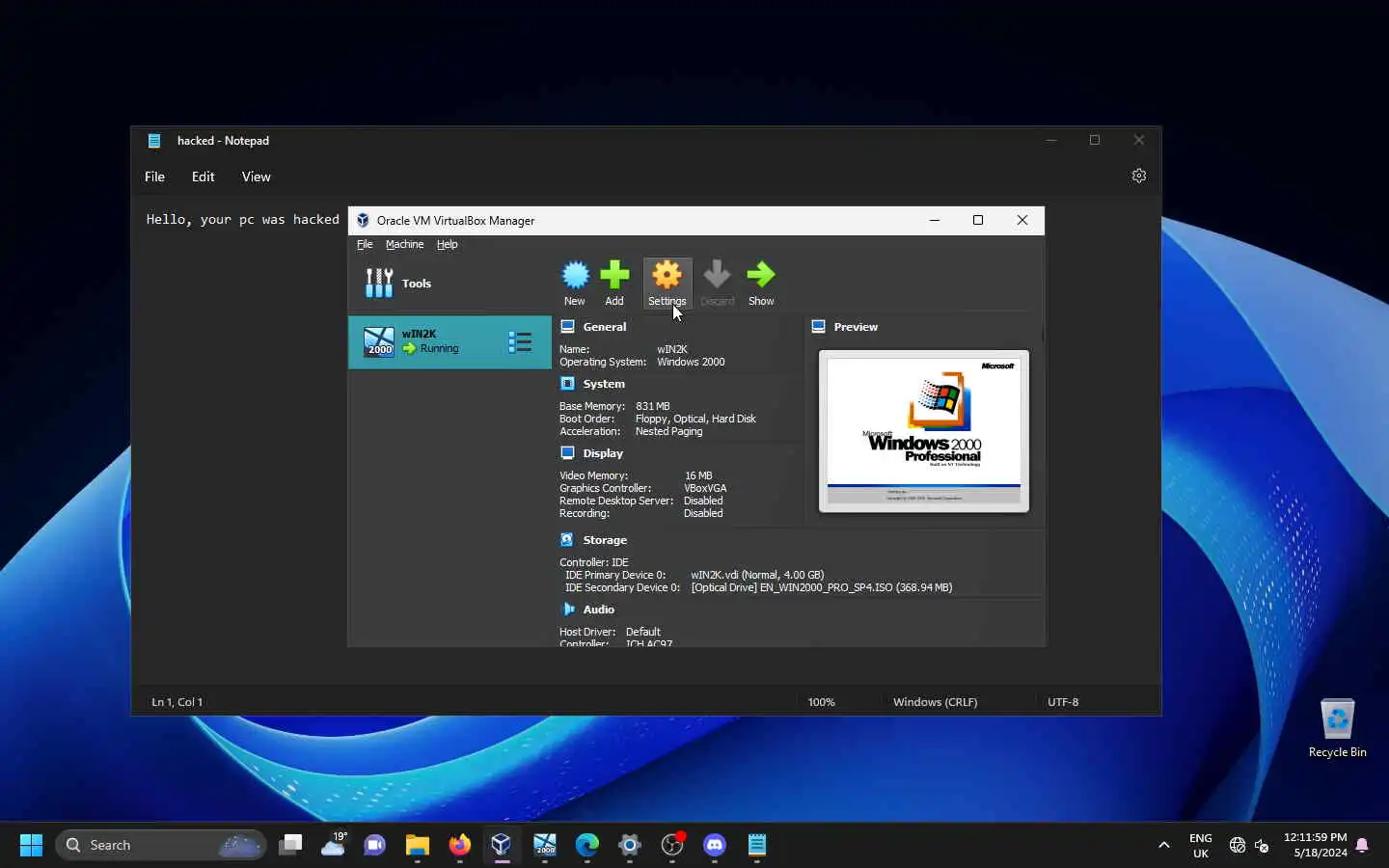Open Firefox from the taskbar
The width and height of the screenshot is (1389, 868).
(x=460, y=845)
